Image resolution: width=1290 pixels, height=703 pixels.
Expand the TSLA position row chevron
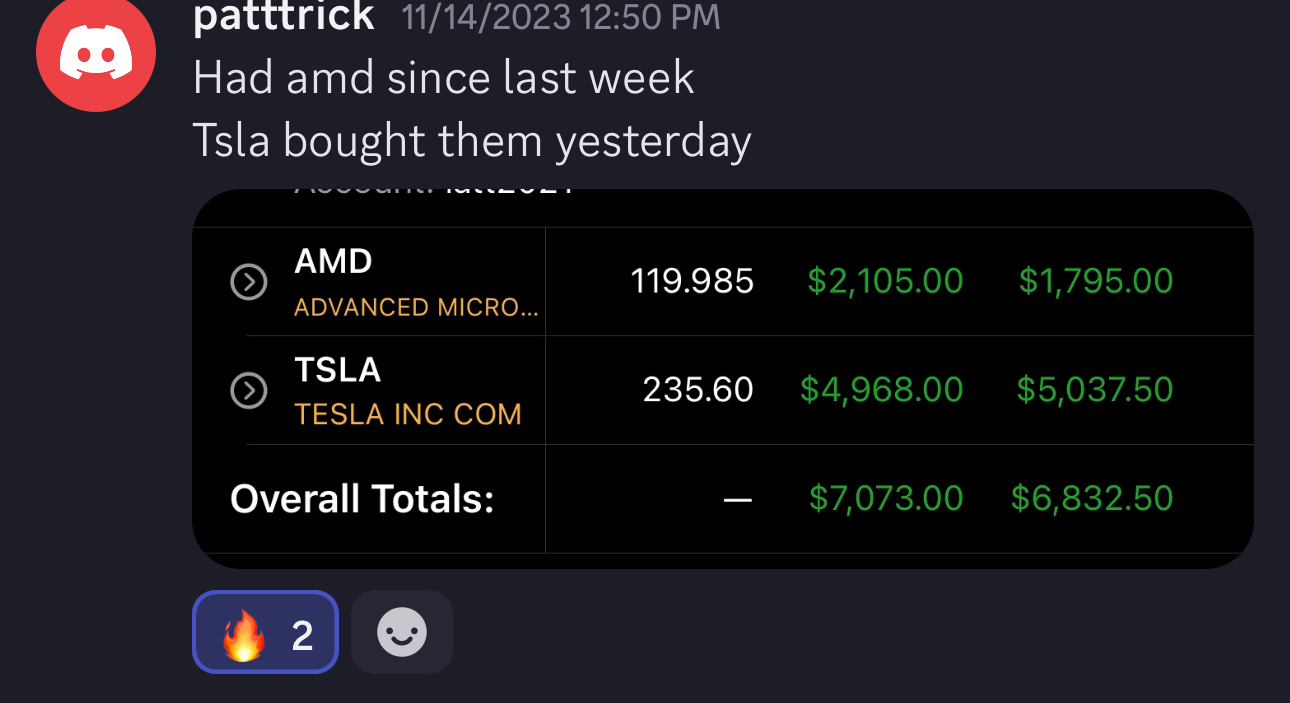[249, 391]
